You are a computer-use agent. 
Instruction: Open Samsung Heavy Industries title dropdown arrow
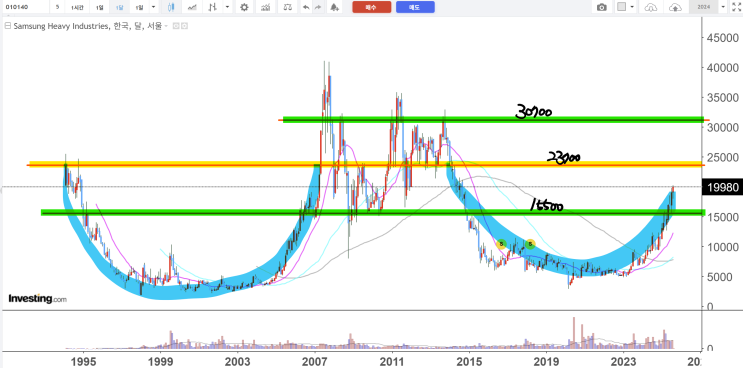point(166,27)
